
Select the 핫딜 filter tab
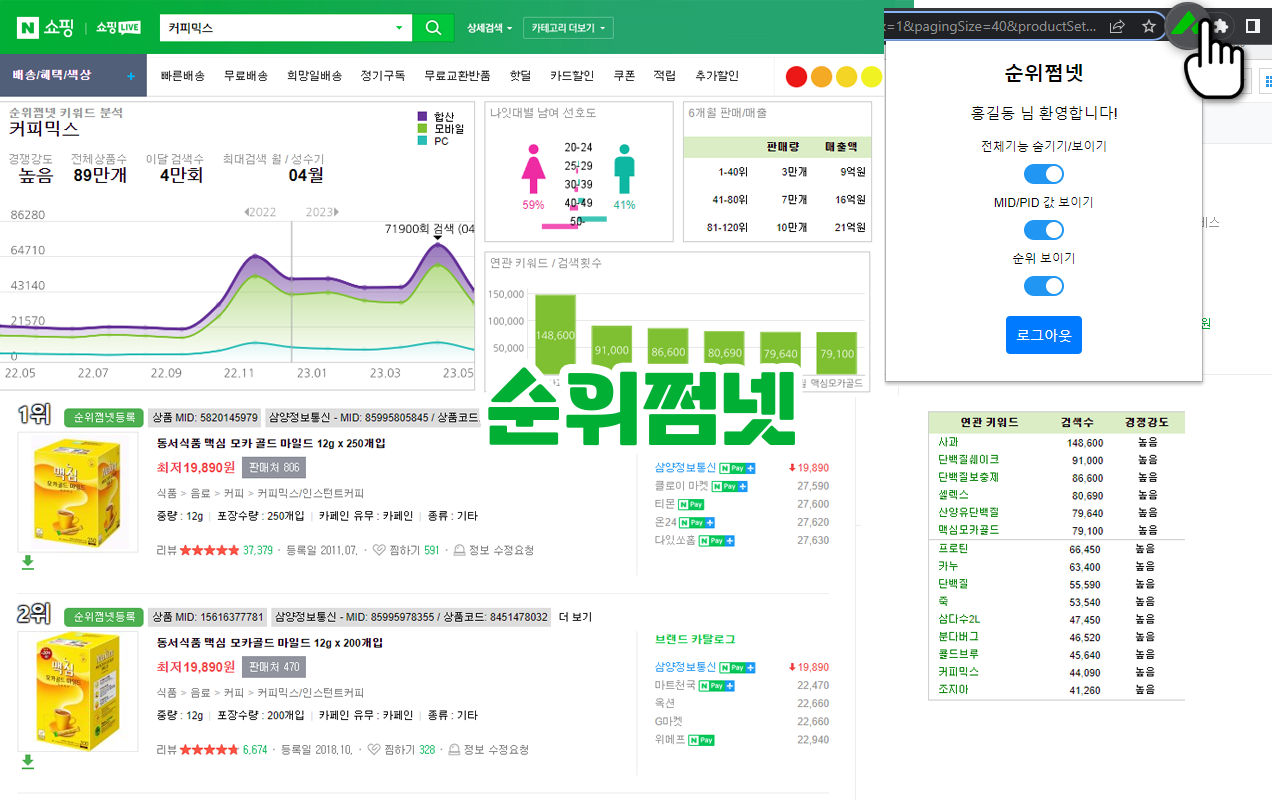click(520, 76)
